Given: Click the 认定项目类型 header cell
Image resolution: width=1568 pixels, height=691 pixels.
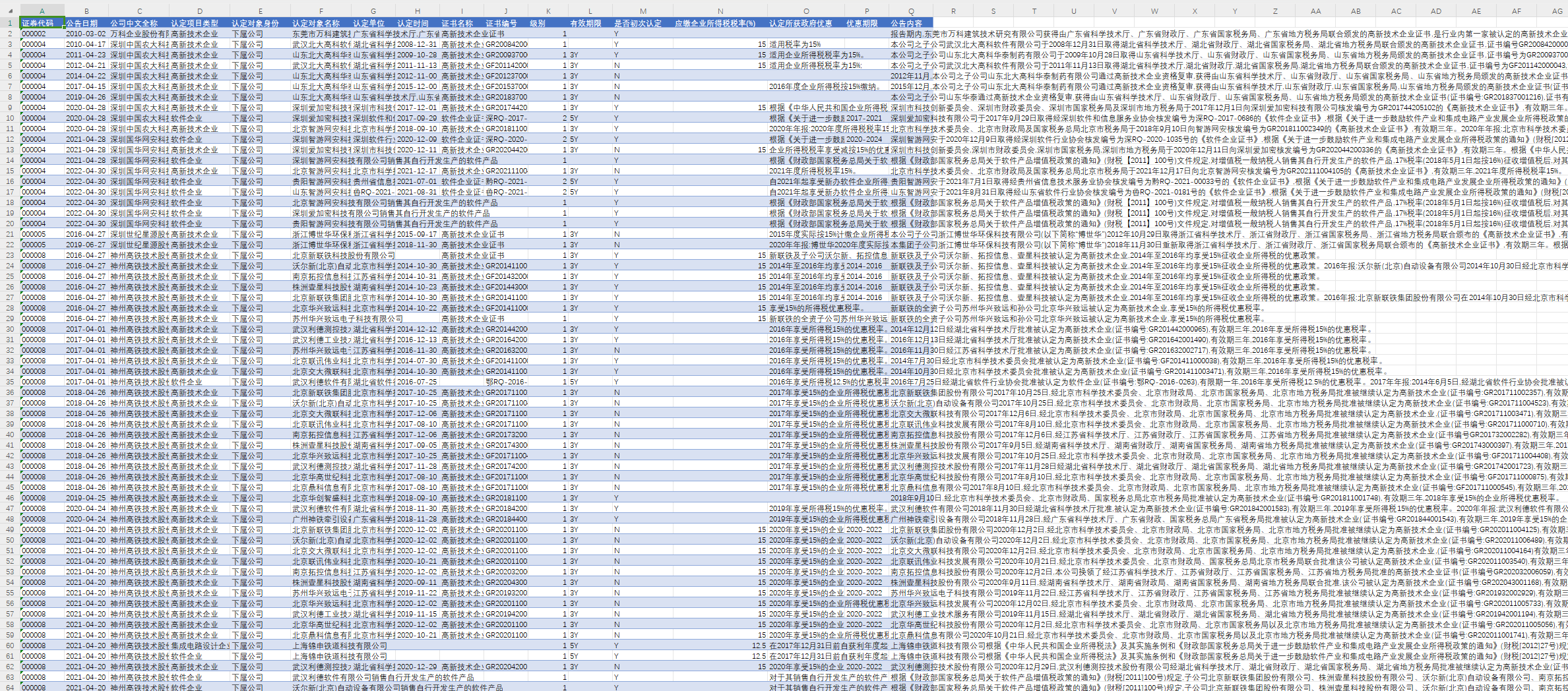Looking at the screenshot, I should tap(200, 23).
